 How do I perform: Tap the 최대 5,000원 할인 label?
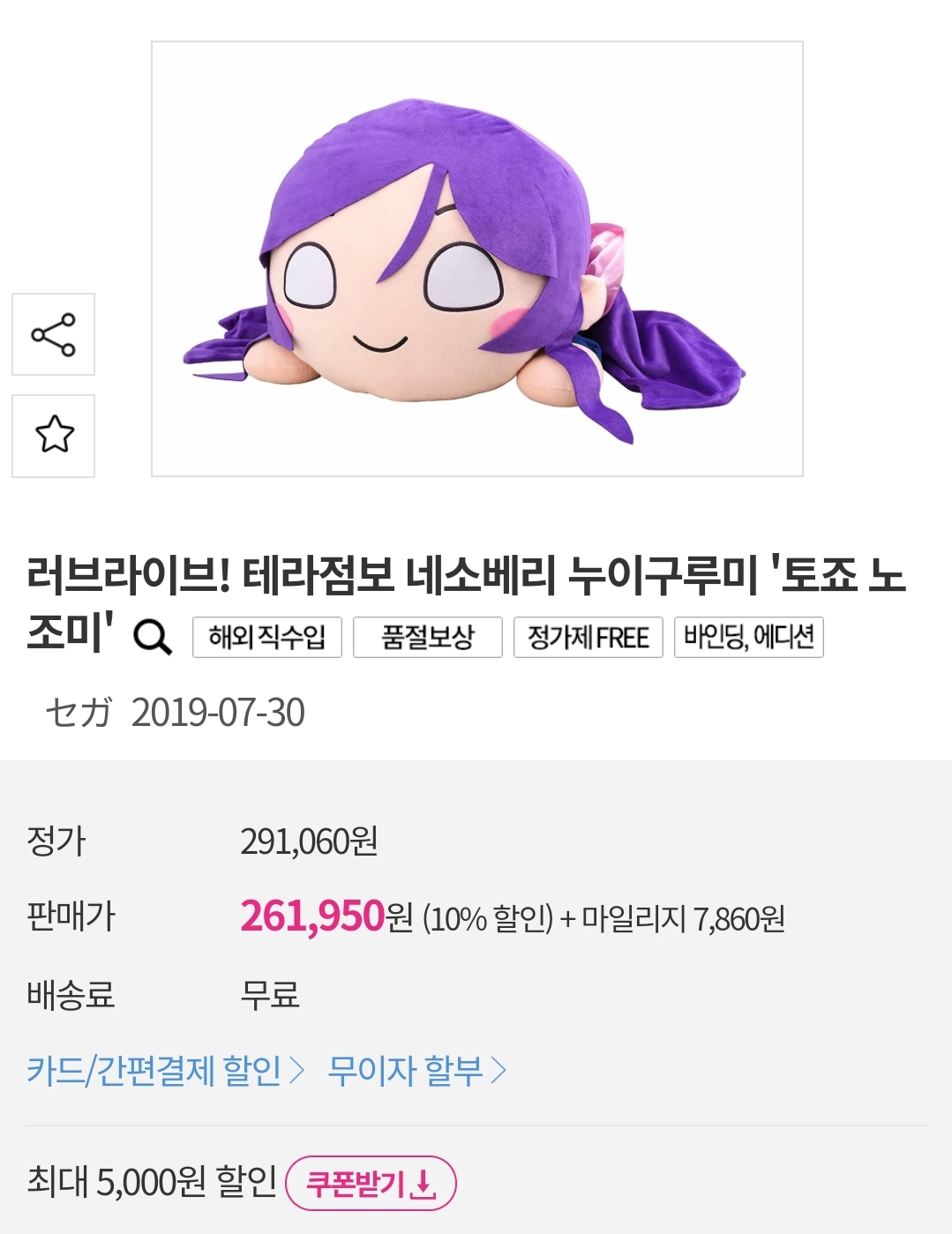[152, 1181]
